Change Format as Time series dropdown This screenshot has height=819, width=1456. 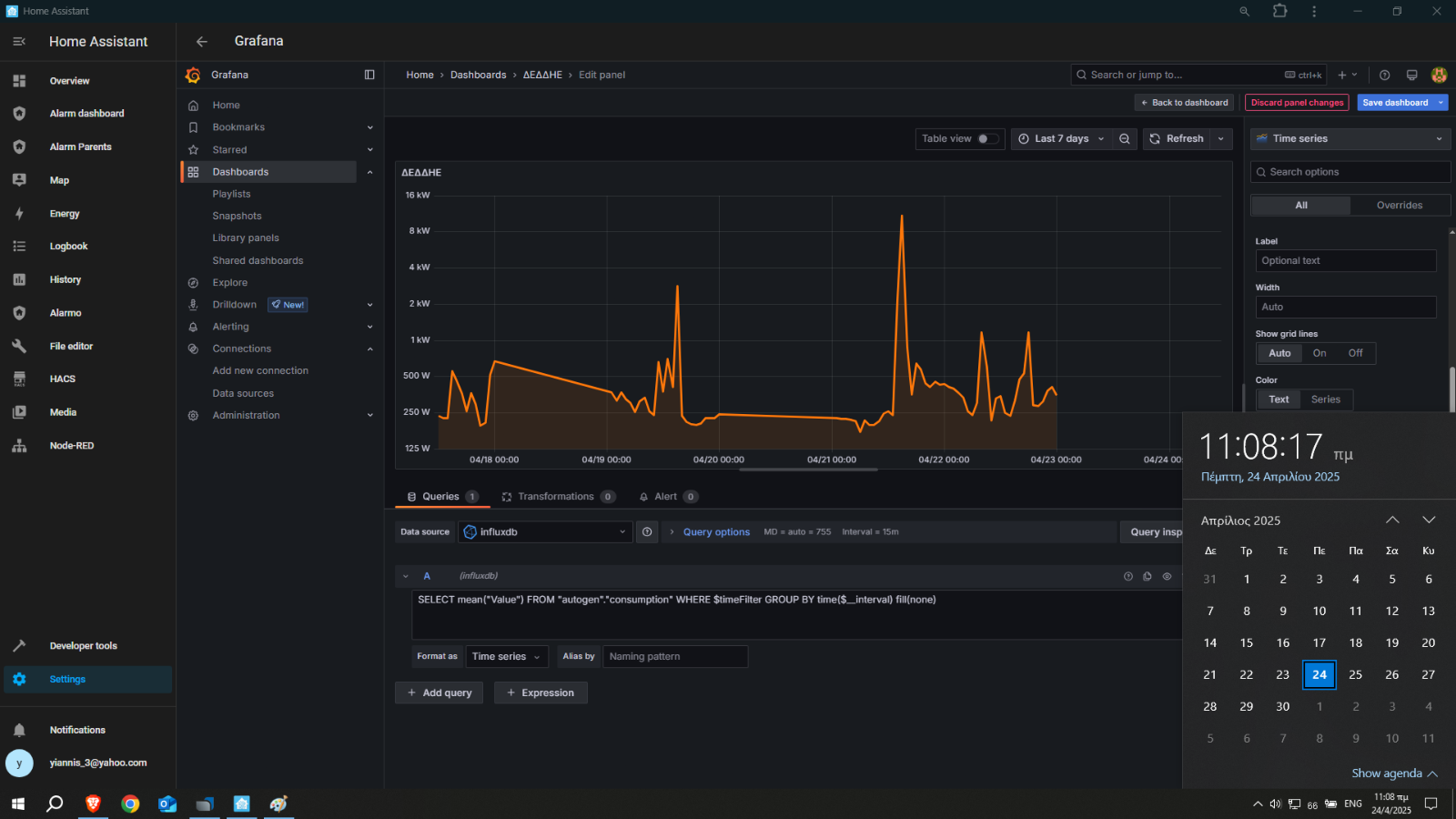[x=507, y=657]
